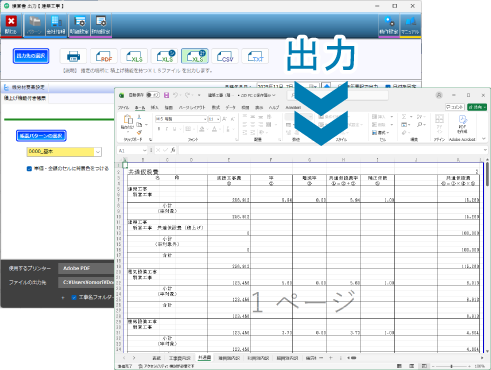Select the second XLS output icon with badge
Screen dimensions: 491x370
pyautogui.click(x=165, y=56)
